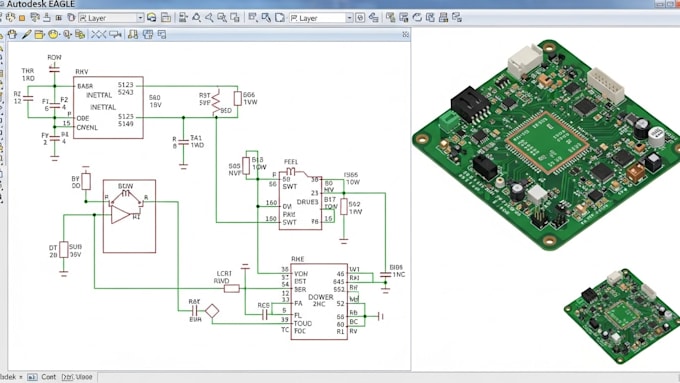Click the two figures icon in second toolbar
Viewport: 680px width, 383px height.
[133, 34]
